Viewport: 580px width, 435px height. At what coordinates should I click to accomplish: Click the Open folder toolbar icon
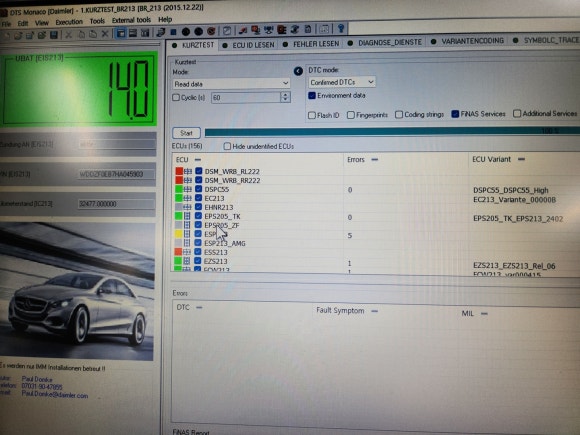click(18, 36)
